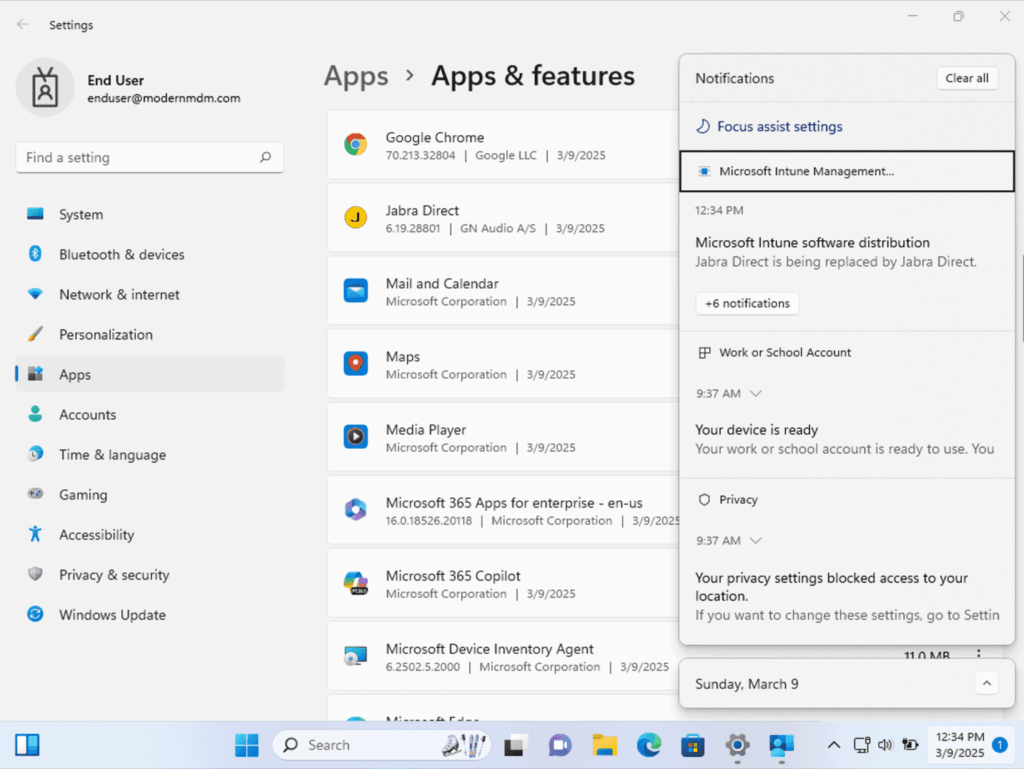Open the Accounts settings section
Viewport: 1024px width, 769px height.
[87, 415]
